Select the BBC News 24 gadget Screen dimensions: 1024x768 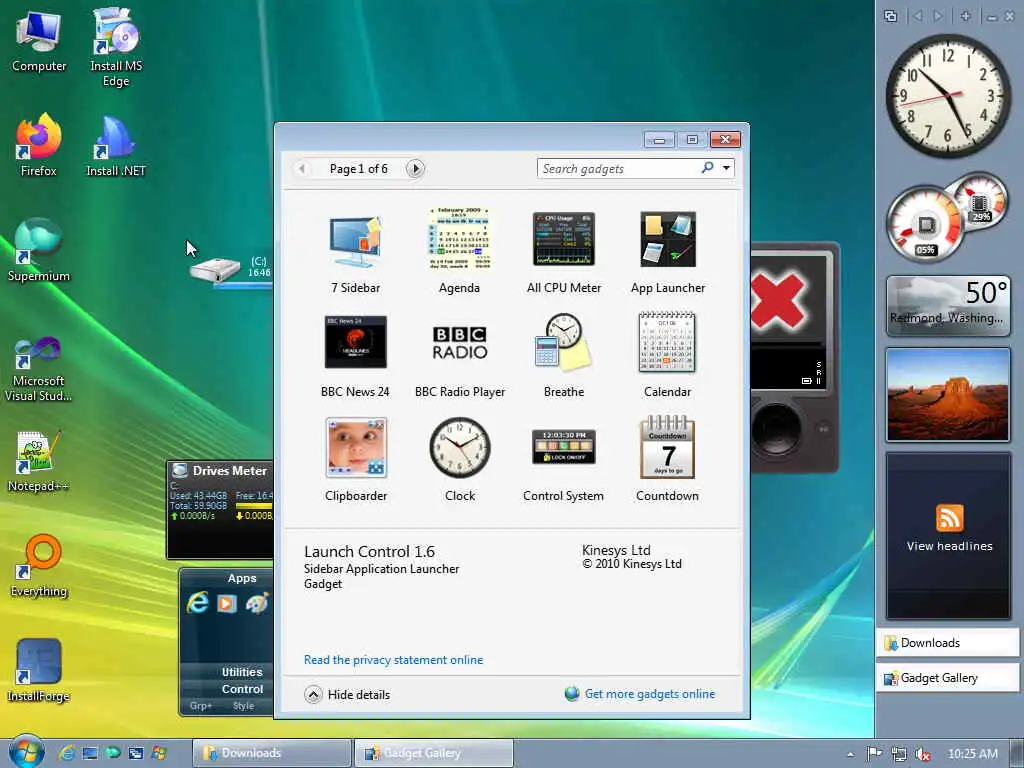pyautogui.click(x=355, y=342)
